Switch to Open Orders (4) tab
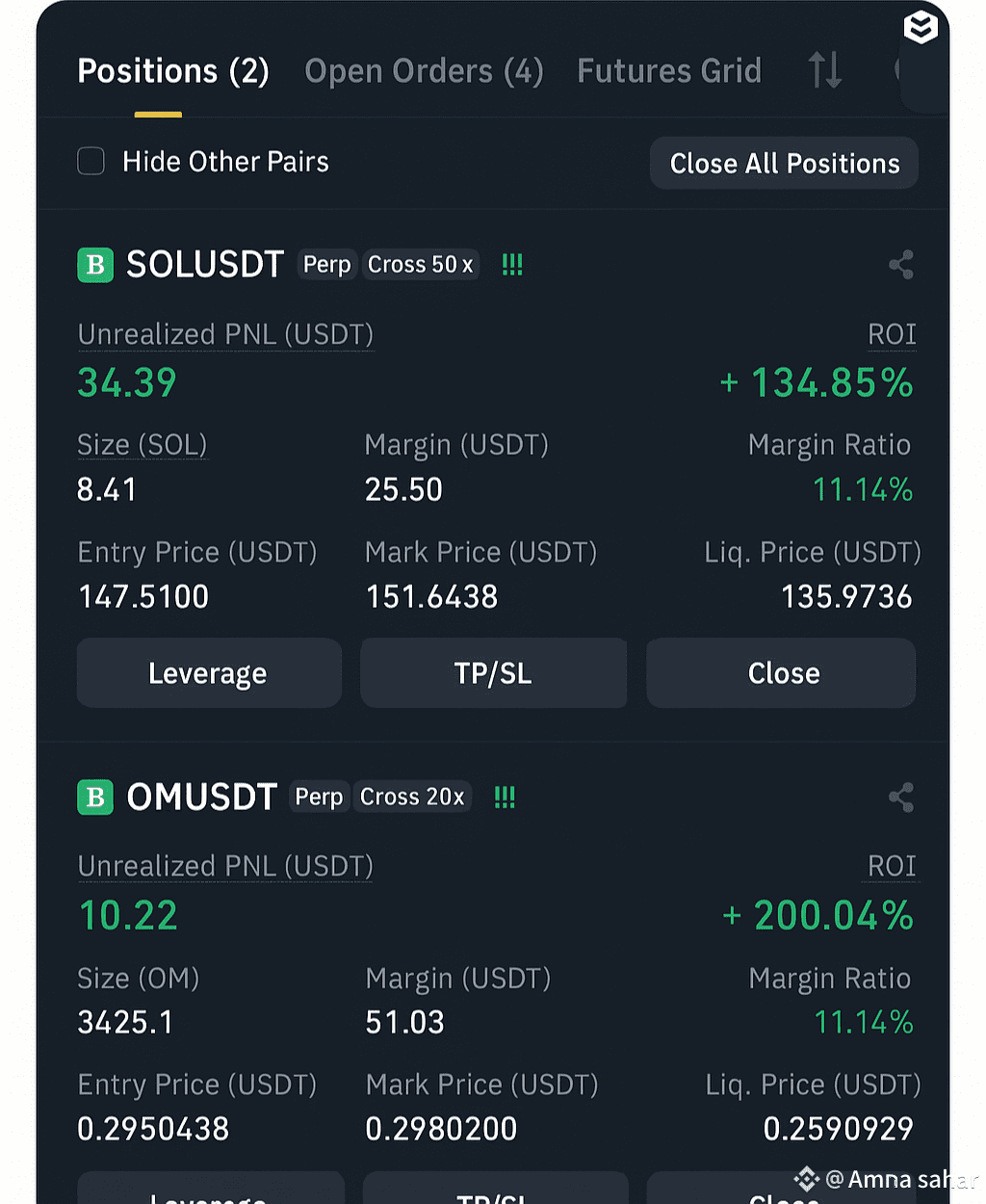This screenshot has height=1204, width=986. coord(424,71)
